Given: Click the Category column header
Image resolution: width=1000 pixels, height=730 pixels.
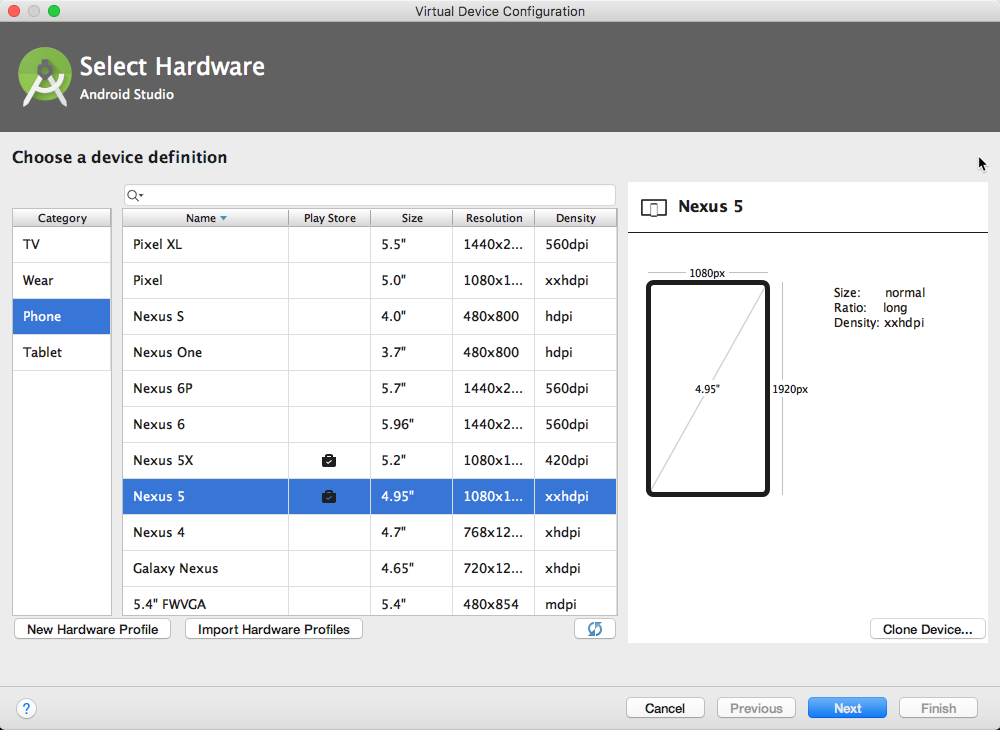Looking at the screenshot, I should (62, 218).
